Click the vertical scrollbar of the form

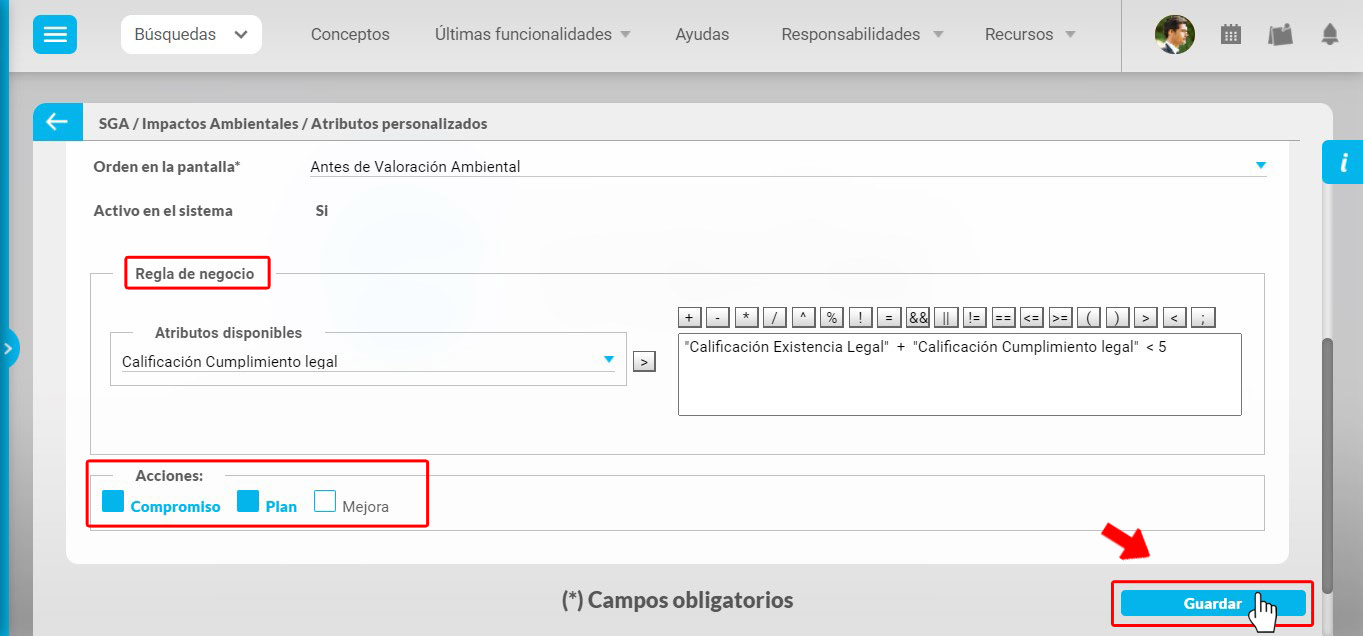(x=1328, y=465)
